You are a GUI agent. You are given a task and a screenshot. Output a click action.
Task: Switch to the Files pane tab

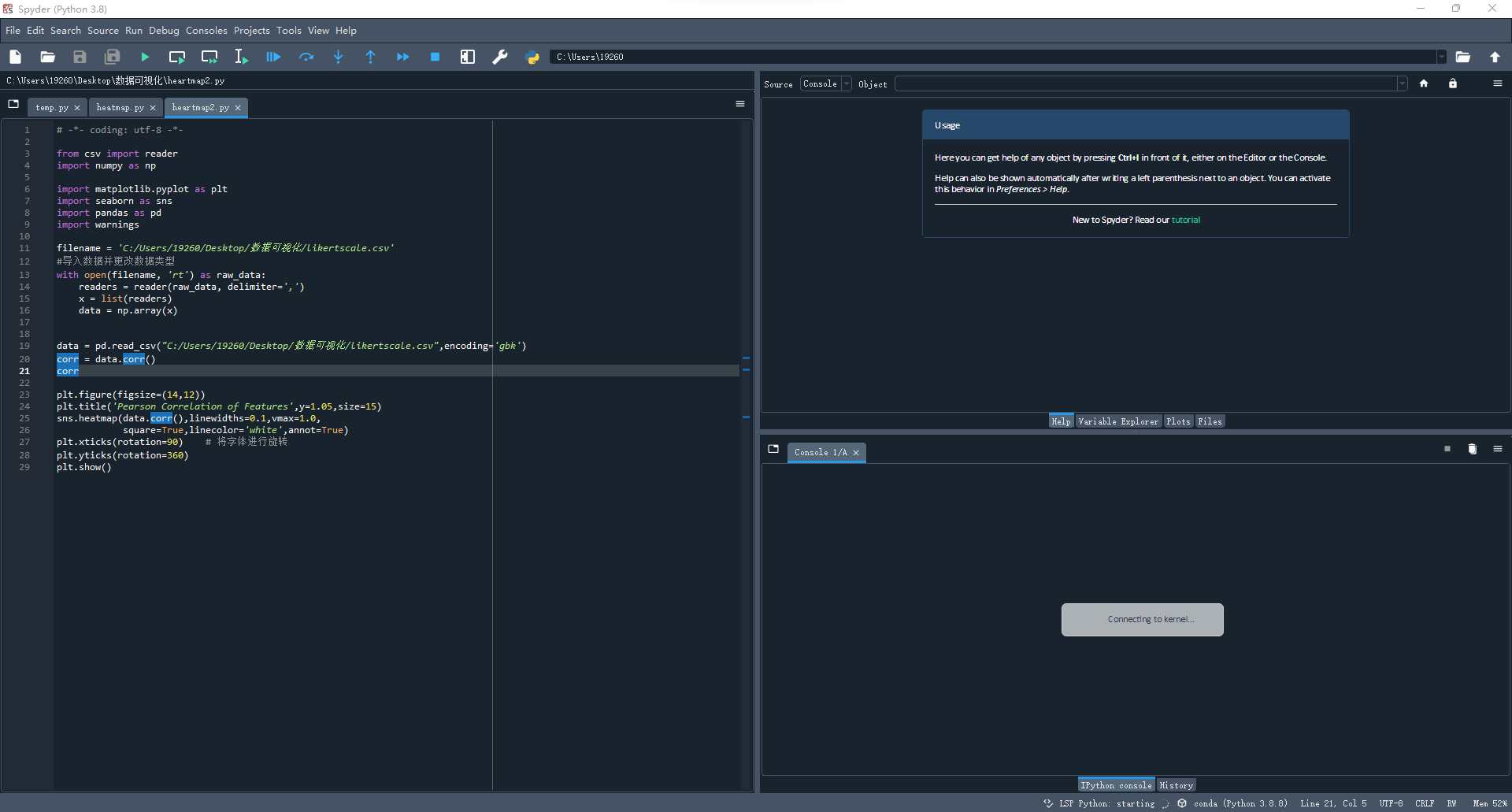(1210, 421)
